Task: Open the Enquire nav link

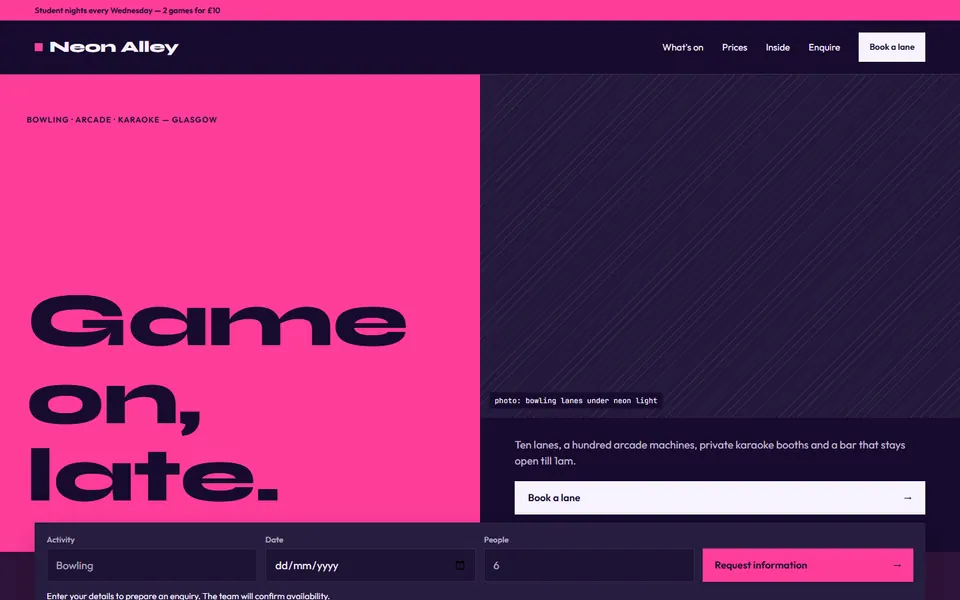Action: [824, 47]
